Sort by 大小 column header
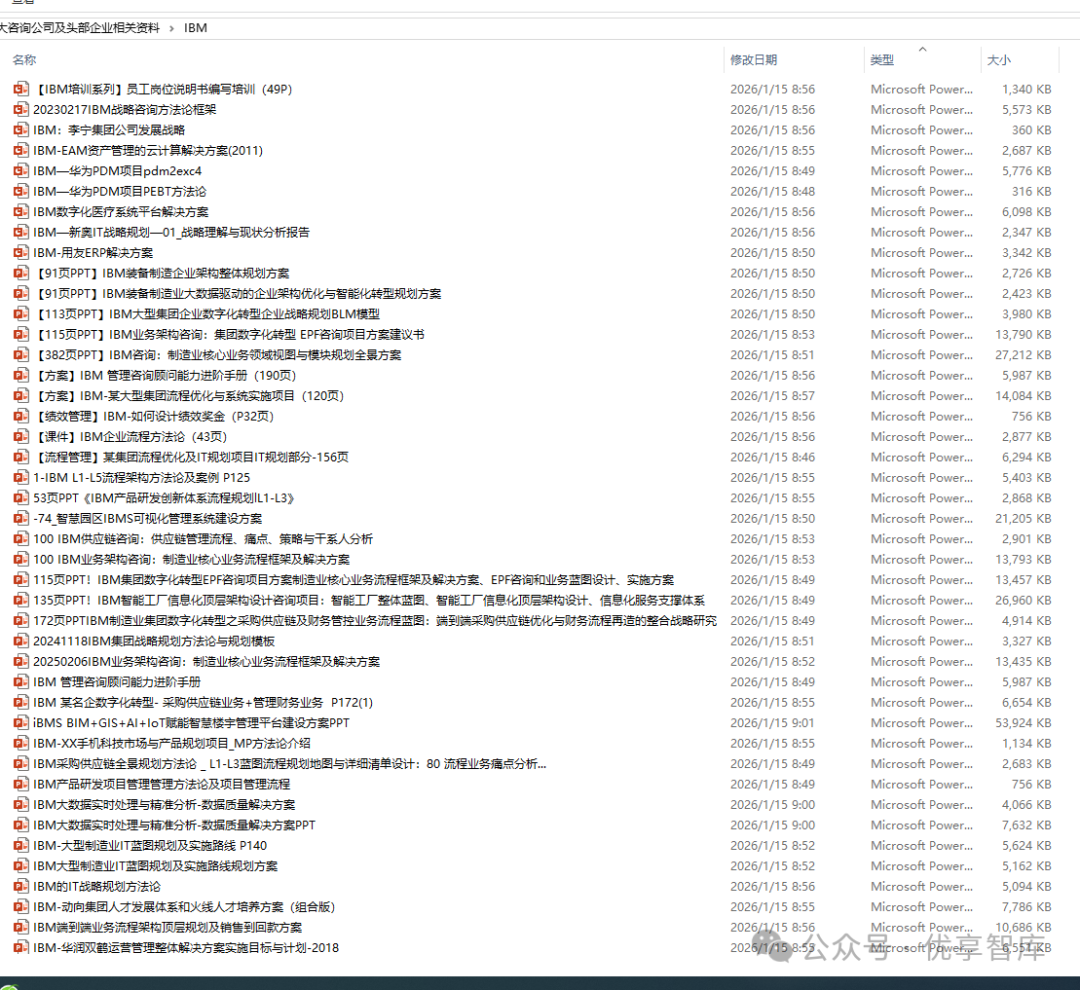Viewport: 1080px width, 990px height. (998, 60)
